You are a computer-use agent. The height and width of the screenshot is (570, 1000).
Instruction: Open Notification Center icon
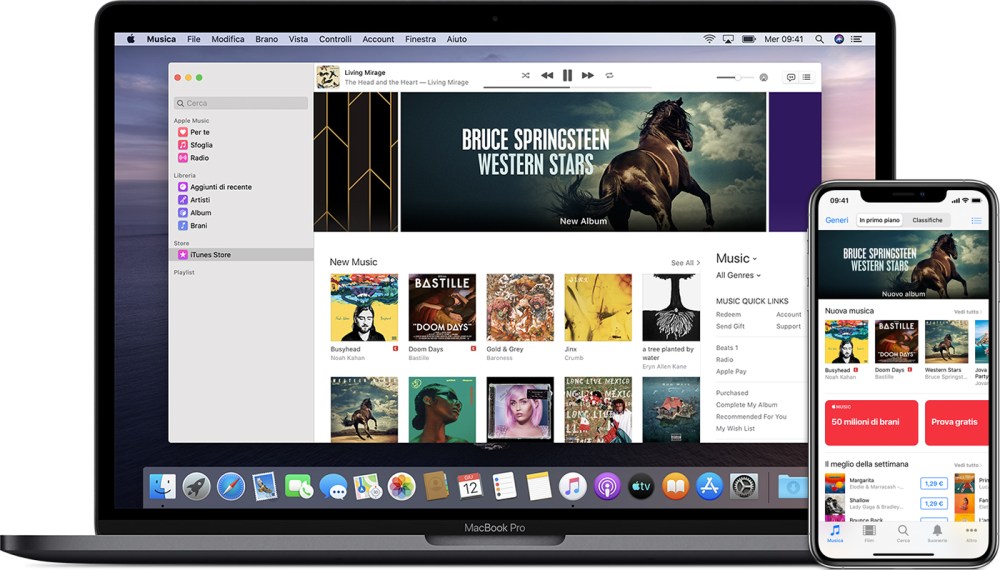pos(857,39)
